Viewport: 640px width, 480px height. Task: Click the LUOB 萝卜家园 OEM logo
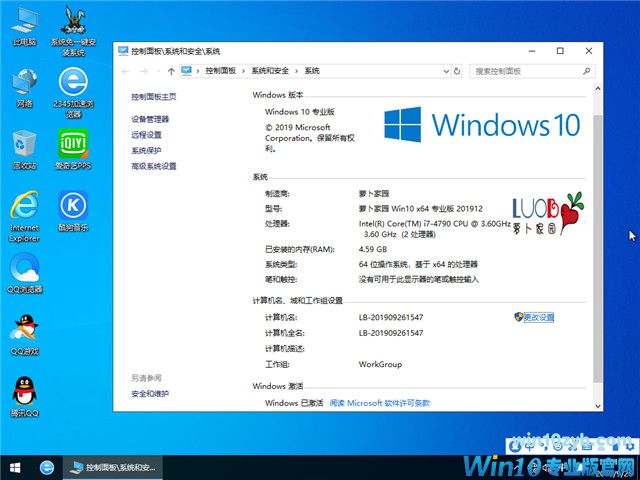pyautogui.click(x=548, y=213)
